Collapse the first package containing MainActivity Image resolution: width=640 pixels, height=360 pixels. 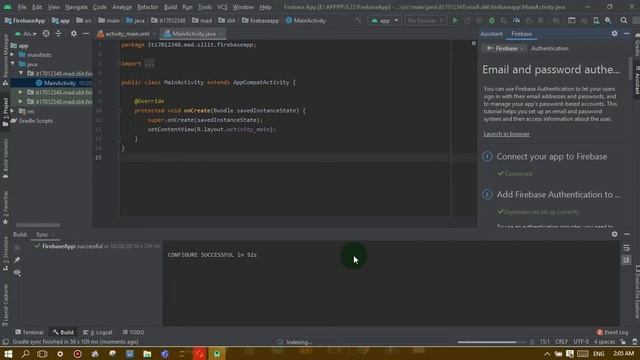coord(21,73)
